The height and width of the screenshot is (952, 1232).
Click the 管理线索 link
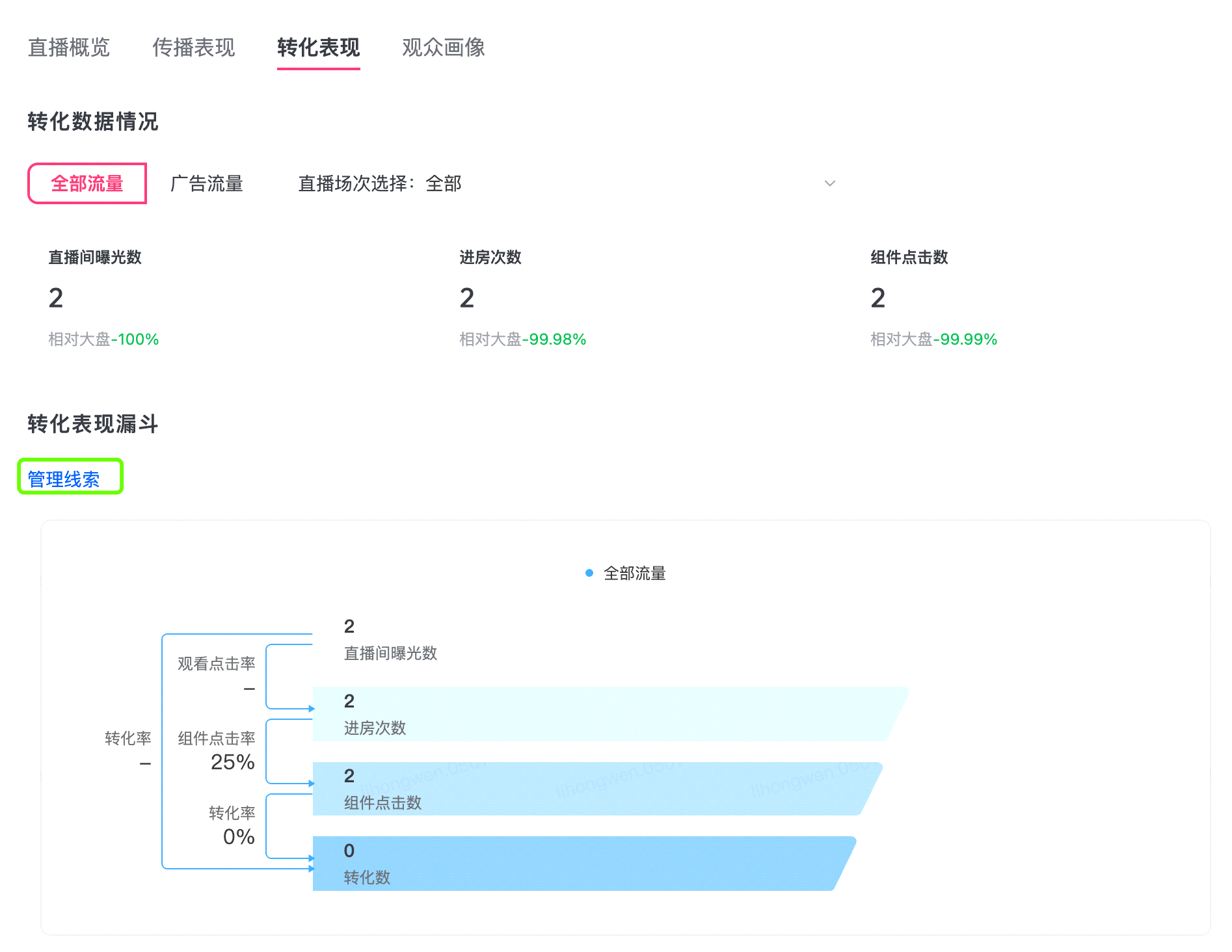64,479
